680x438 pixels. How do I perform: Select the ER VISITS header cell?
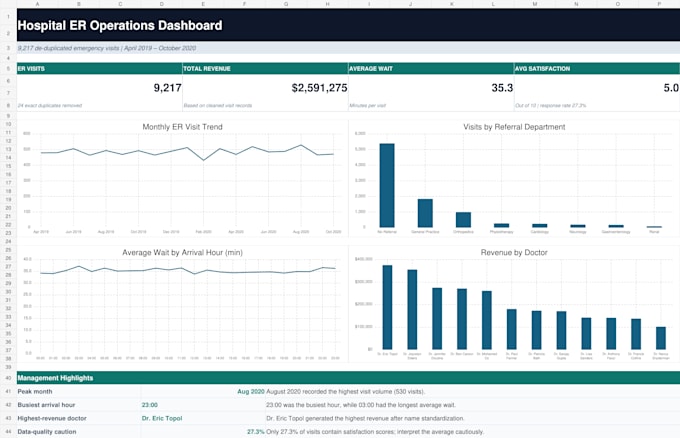pos(99,69)
